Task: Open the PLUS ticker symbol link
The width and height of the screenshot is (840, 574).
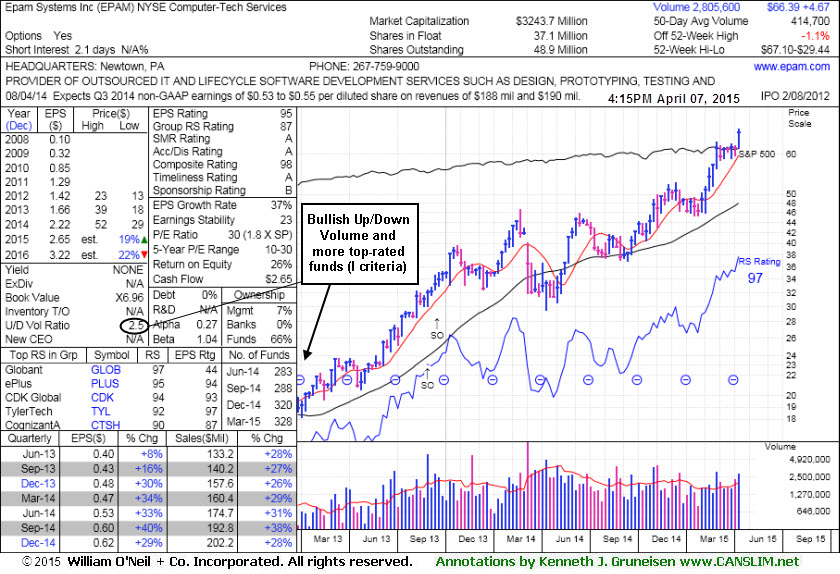Action: point(105,384)
